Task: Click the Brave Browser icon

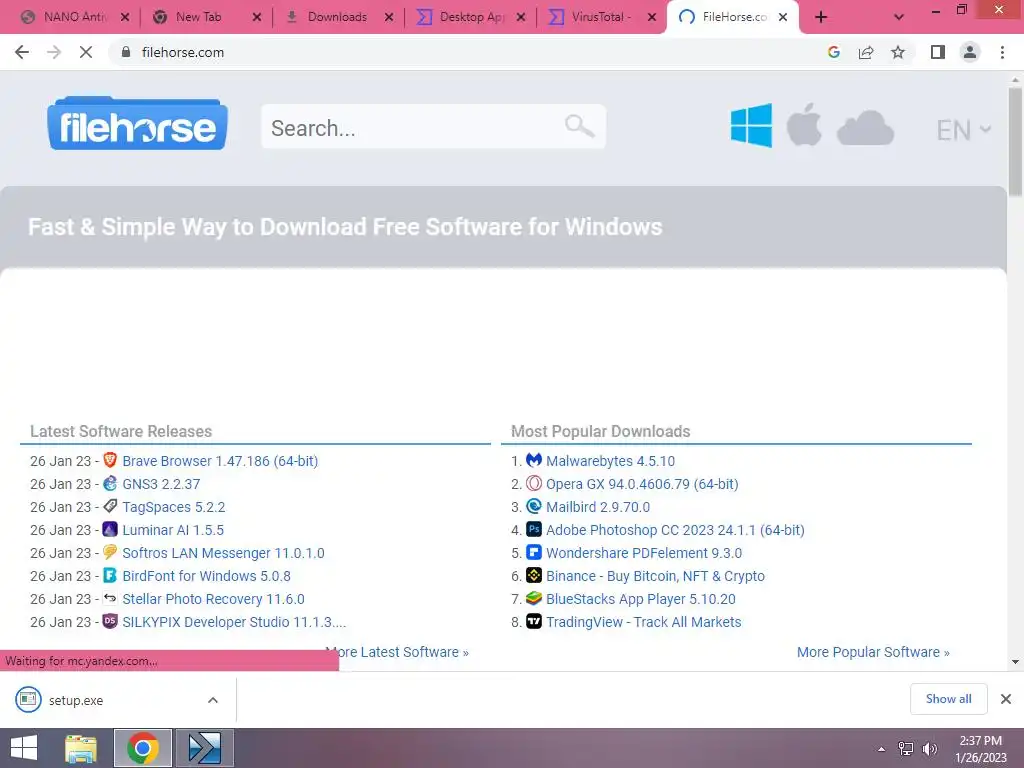Action: pos(110,460)
